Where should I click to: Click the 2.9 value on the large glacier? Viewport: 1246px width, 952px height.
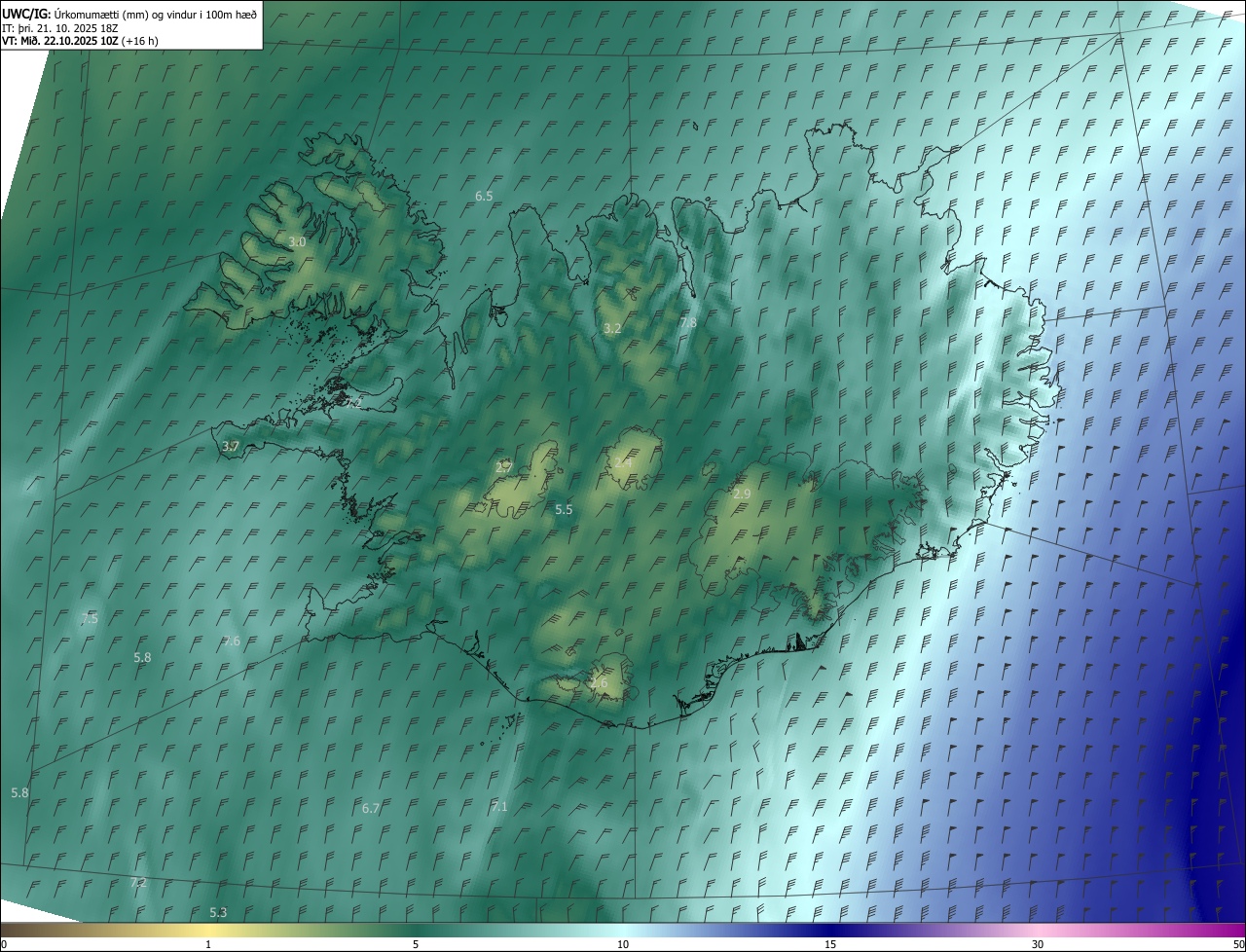point(742,494)
